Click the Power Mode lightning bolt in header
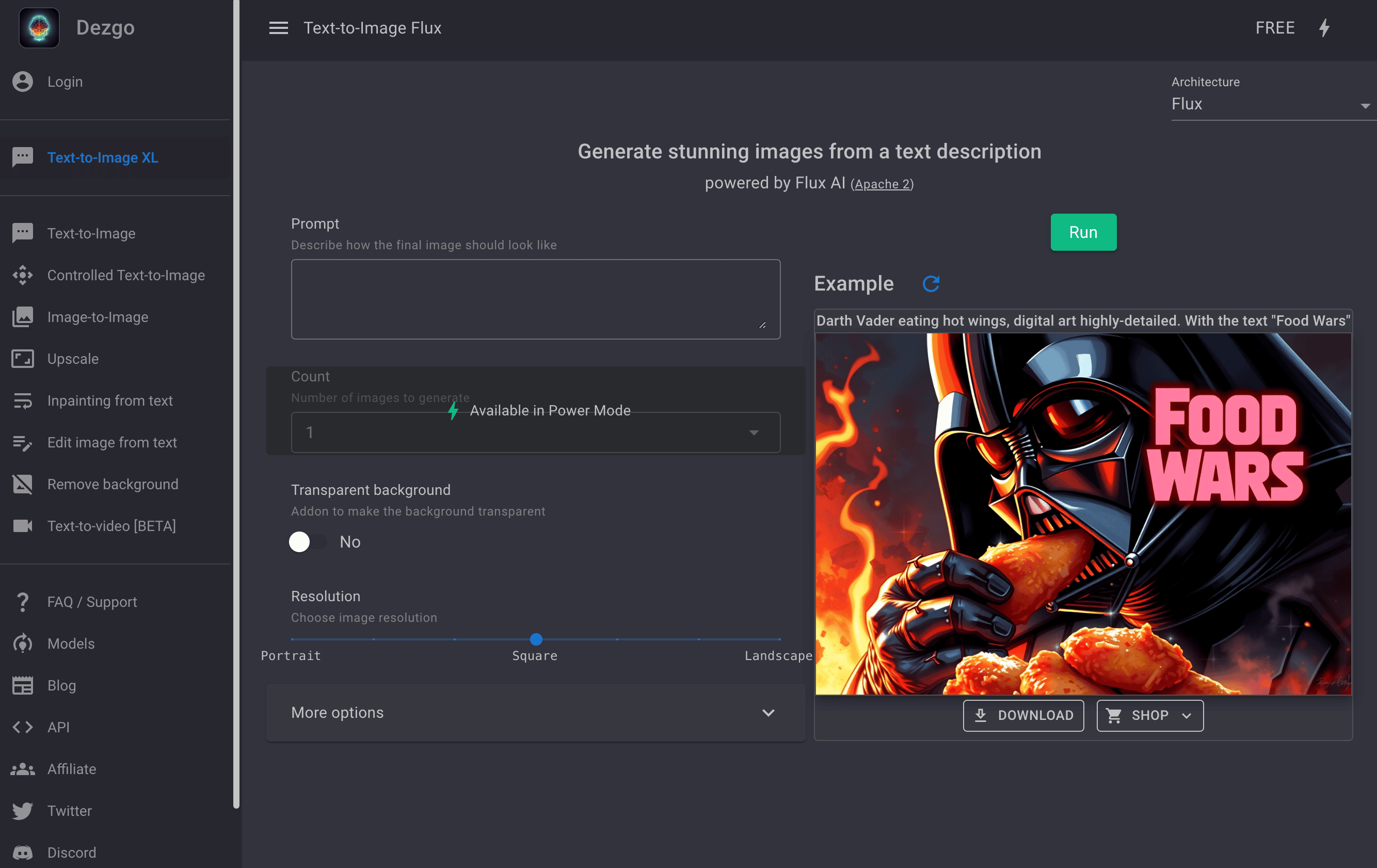The width and height of the screenshot is (1377, 868). [1324, 28]
